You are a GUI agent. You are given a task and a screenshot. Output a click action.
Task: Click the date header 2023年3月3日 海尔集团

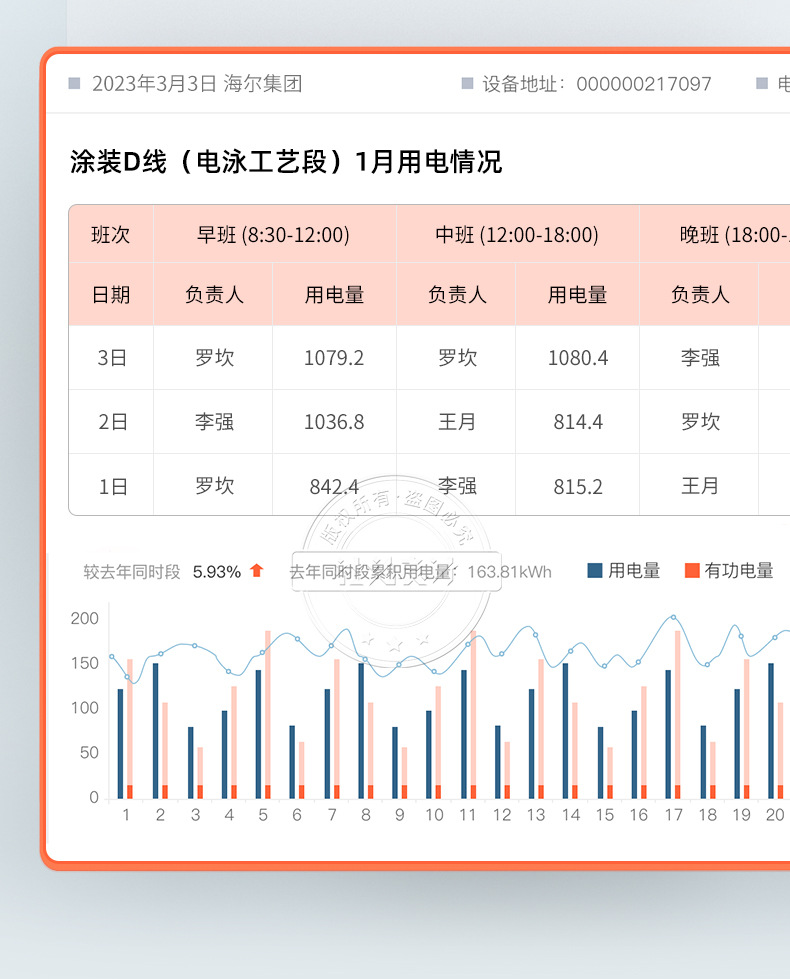[x=197, y=84]
